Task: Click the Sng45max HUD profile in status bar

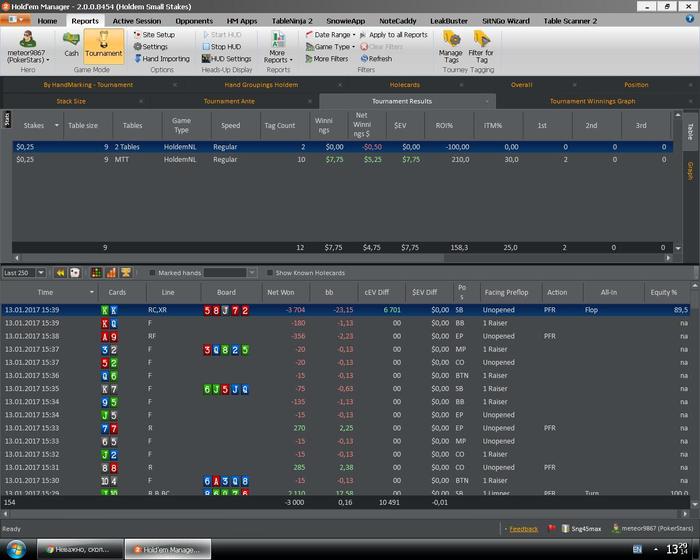Action: pyautogui.click(x=582, y=529)
